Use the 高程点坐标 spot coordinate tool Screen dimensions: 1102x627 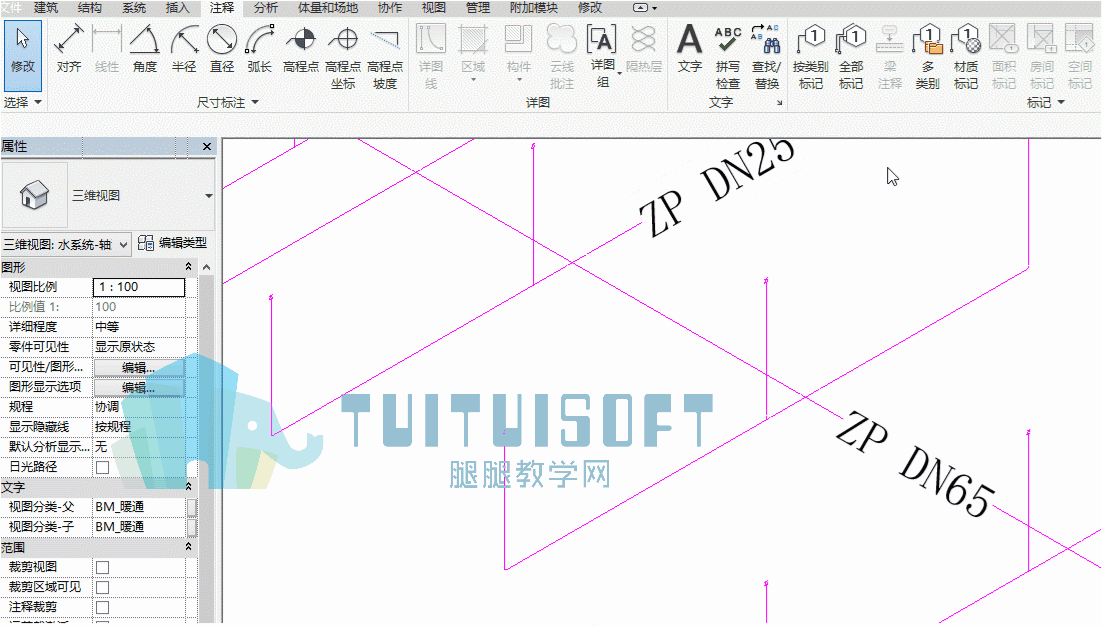pos(343,56)
